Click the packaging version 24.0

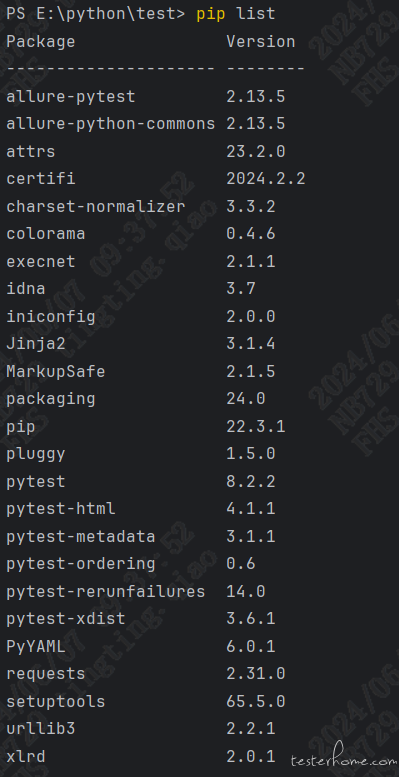pyautogui.click(x=246, y=398)
